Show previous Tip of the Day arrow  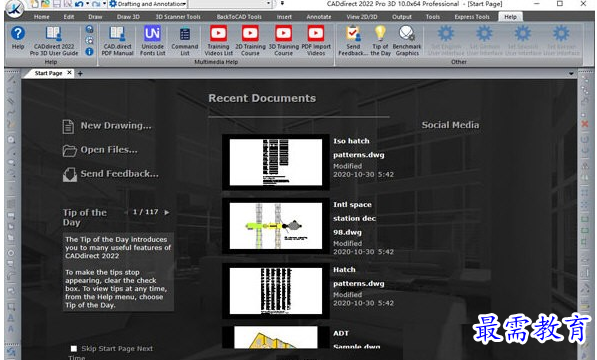126,212
